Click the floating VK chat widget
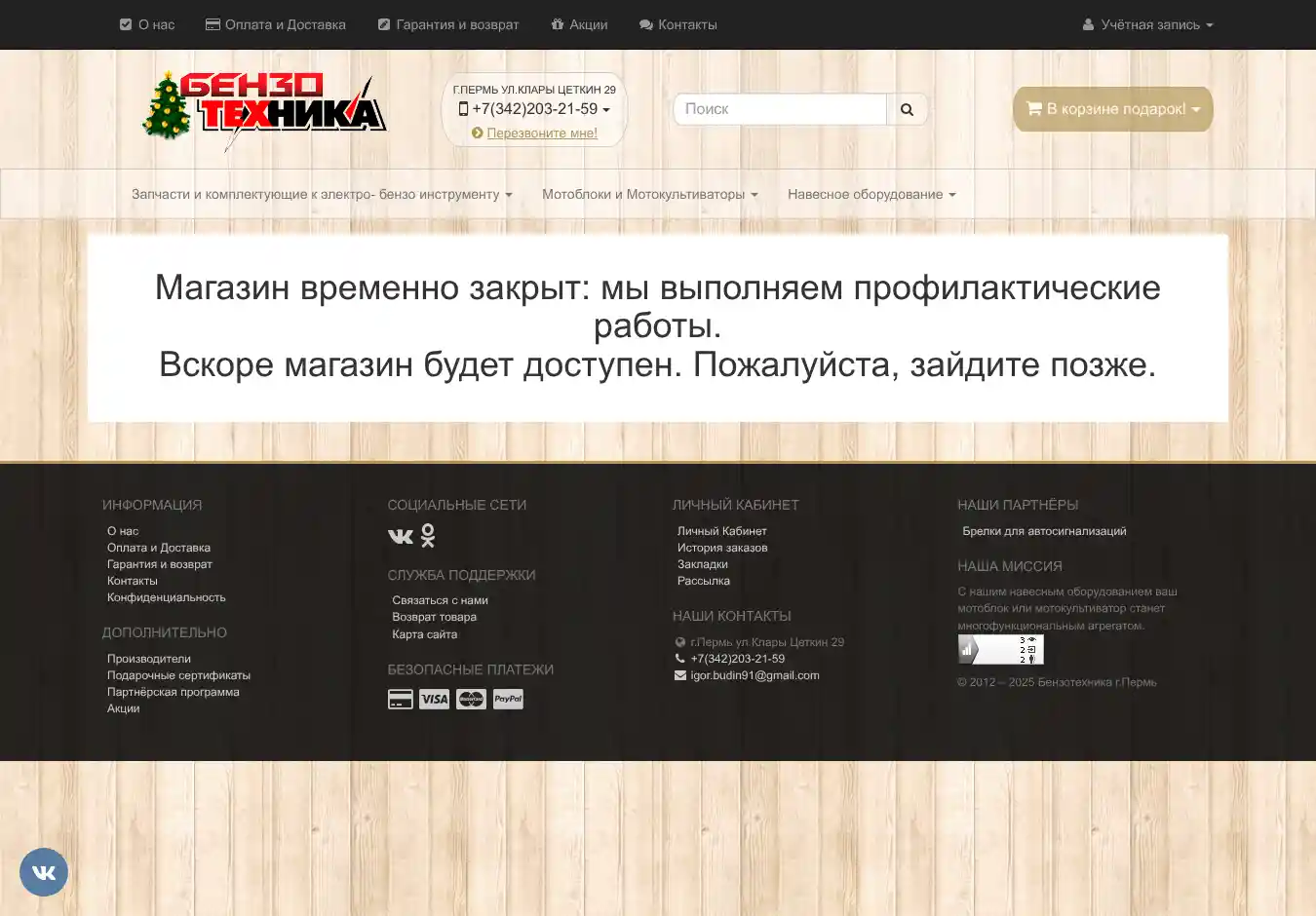This screenshot has width=1316, height=916. [44, 872]
